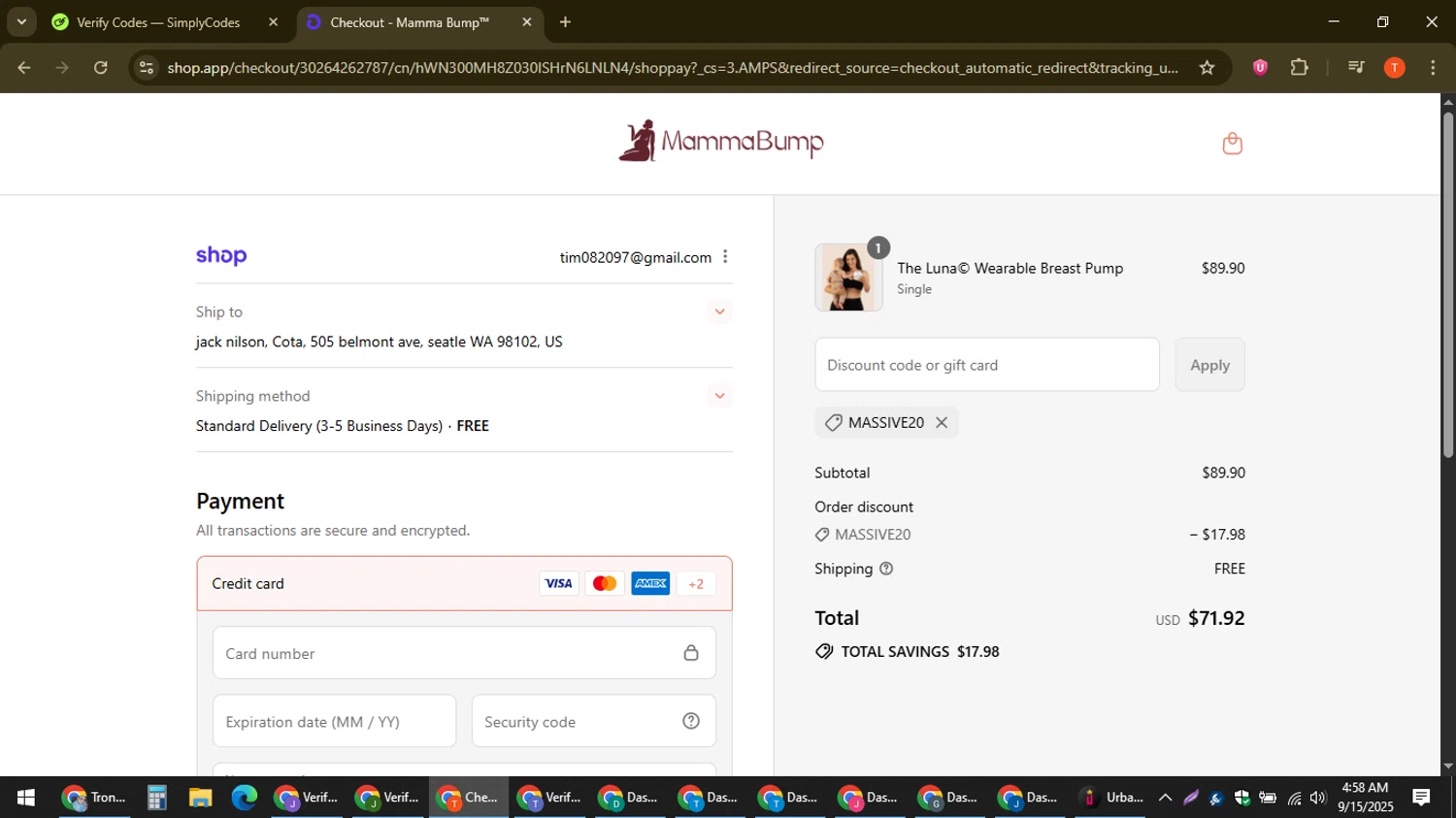Open the media control icon
This screenshot has height=818, width=1456.
(x=1356, y=67)
